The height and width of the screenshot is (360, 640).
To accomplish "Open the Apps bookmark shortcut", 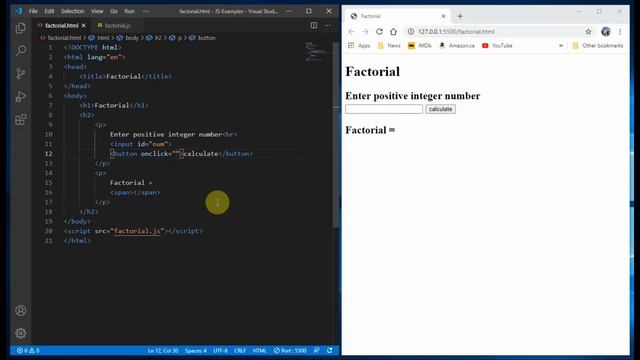I will (x=359, y=46).
